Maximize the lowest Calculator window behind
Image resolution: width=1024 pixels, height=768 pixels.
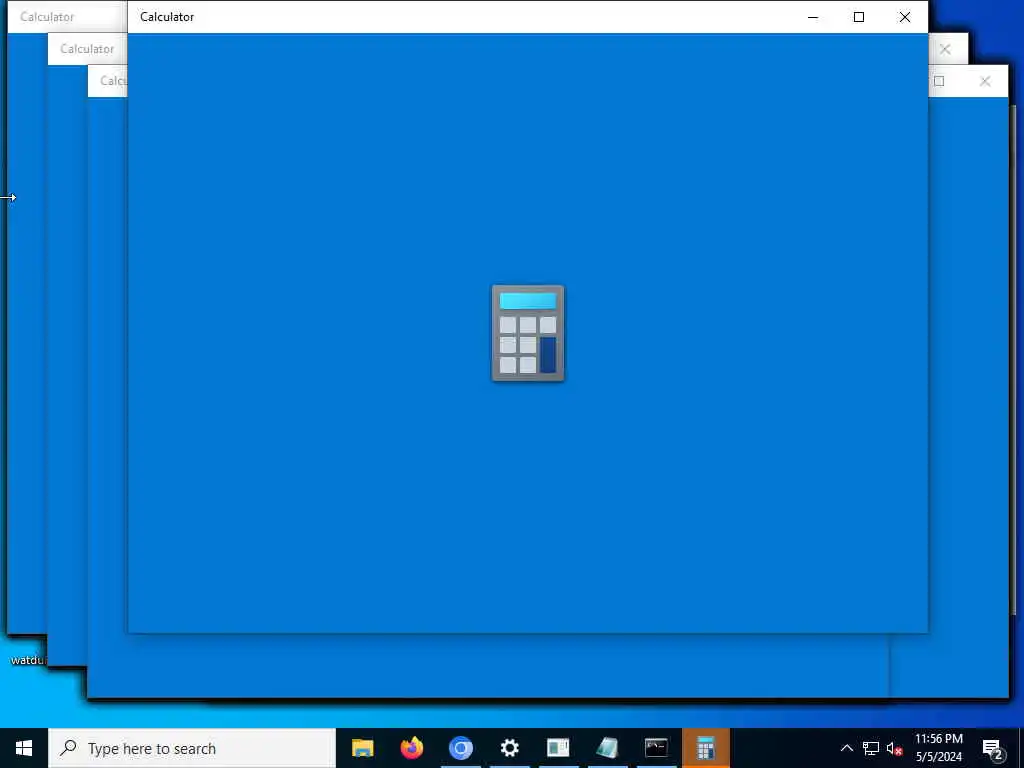tap(939, 81)
